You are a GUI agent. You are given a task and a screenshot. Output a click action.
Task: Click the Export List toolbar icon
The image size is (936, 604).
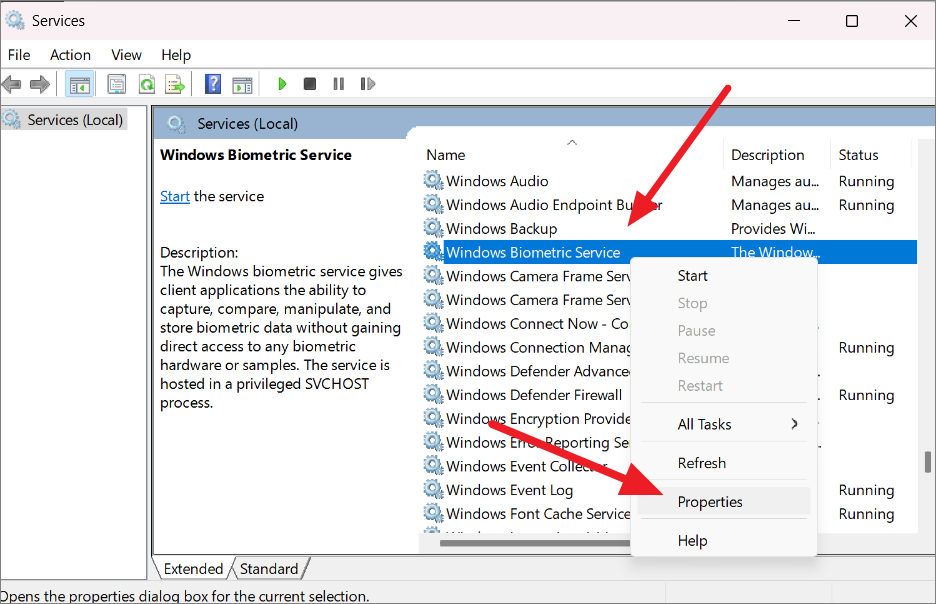click(176, 84)
